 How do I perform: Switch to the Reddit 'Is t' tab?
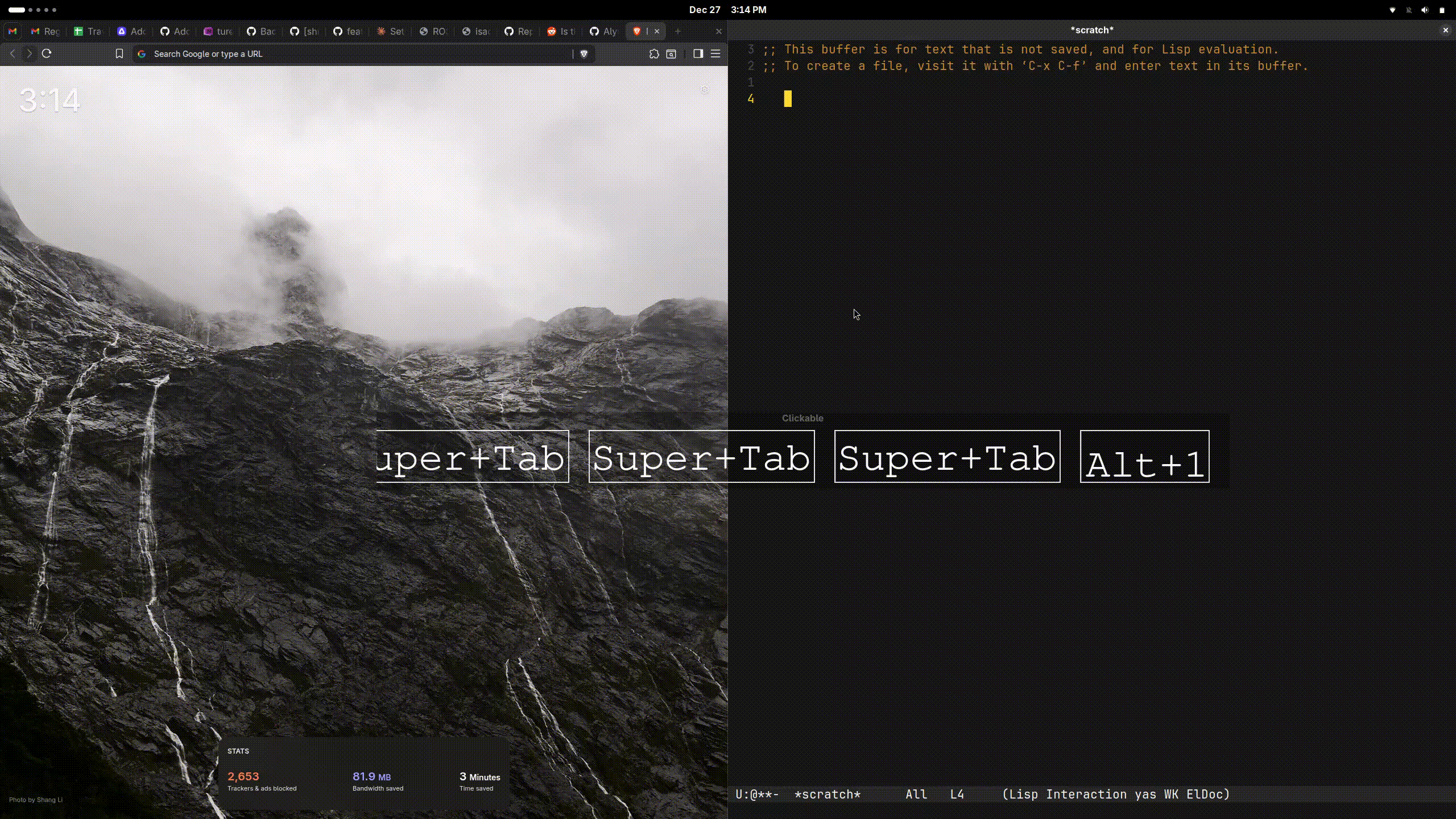[x=561, y=31]
